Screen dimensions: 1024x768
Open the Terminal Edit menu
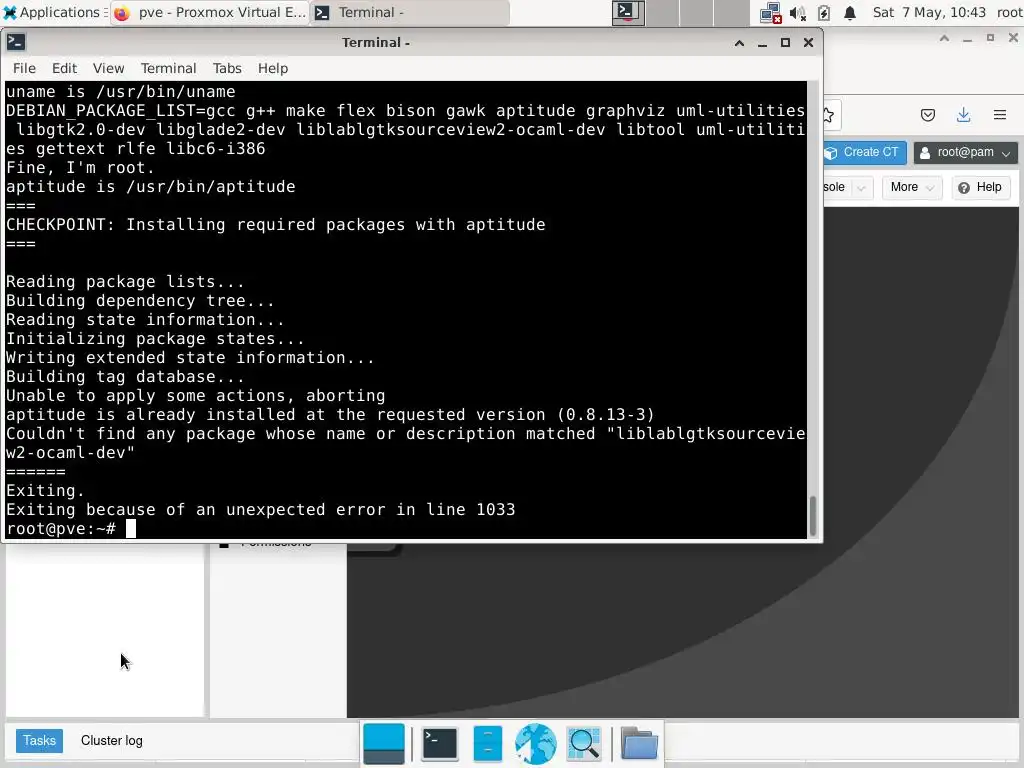pyautogui.click(x=64, y=68)
